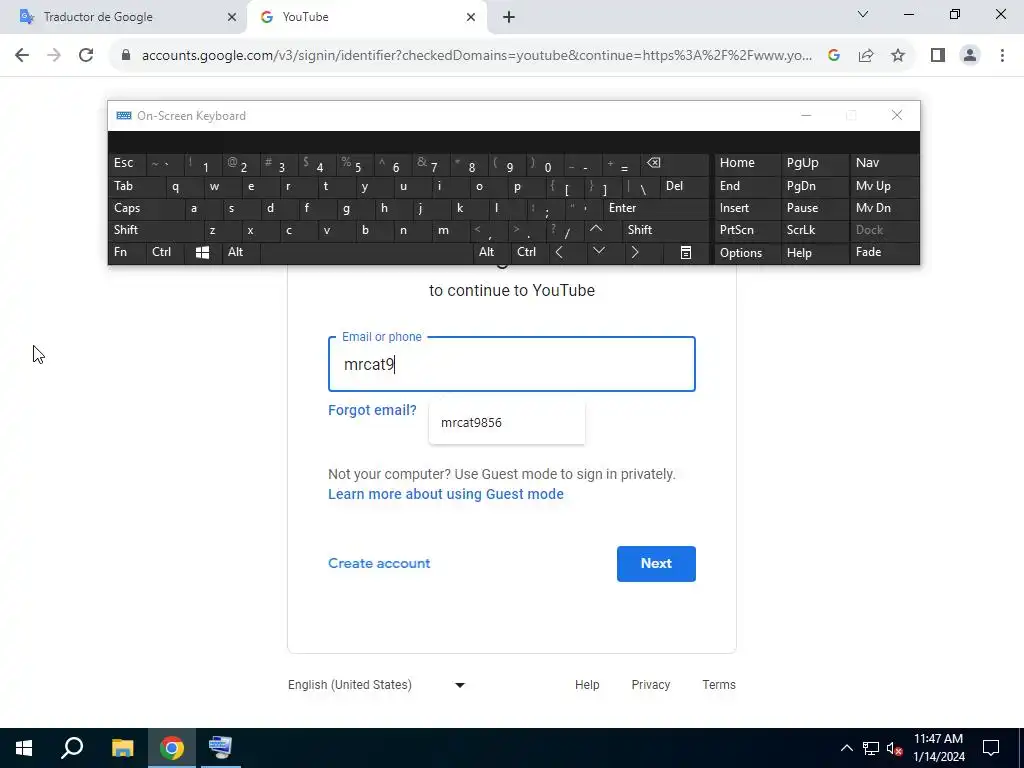Click the Chrome taskbar icon
Screen dimensions: 1024x768
tap(172, 748)
